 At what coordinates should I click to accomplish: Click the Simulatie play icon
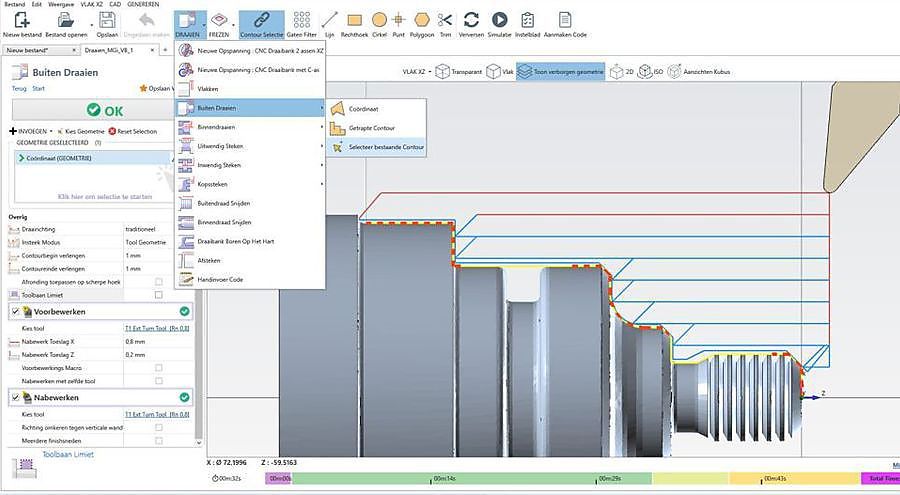(499, 19)
